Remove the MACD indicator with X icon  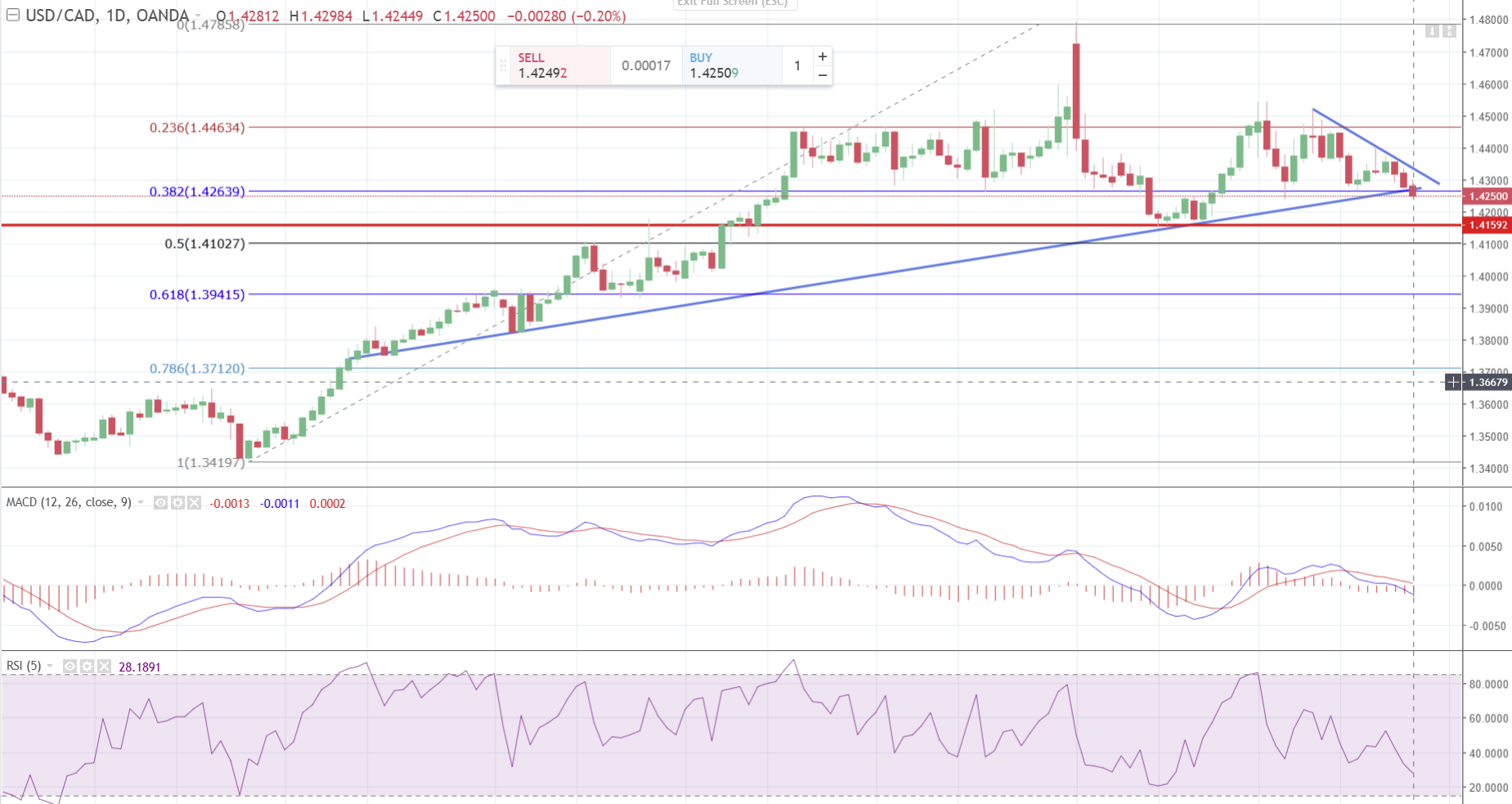point(194,503)
